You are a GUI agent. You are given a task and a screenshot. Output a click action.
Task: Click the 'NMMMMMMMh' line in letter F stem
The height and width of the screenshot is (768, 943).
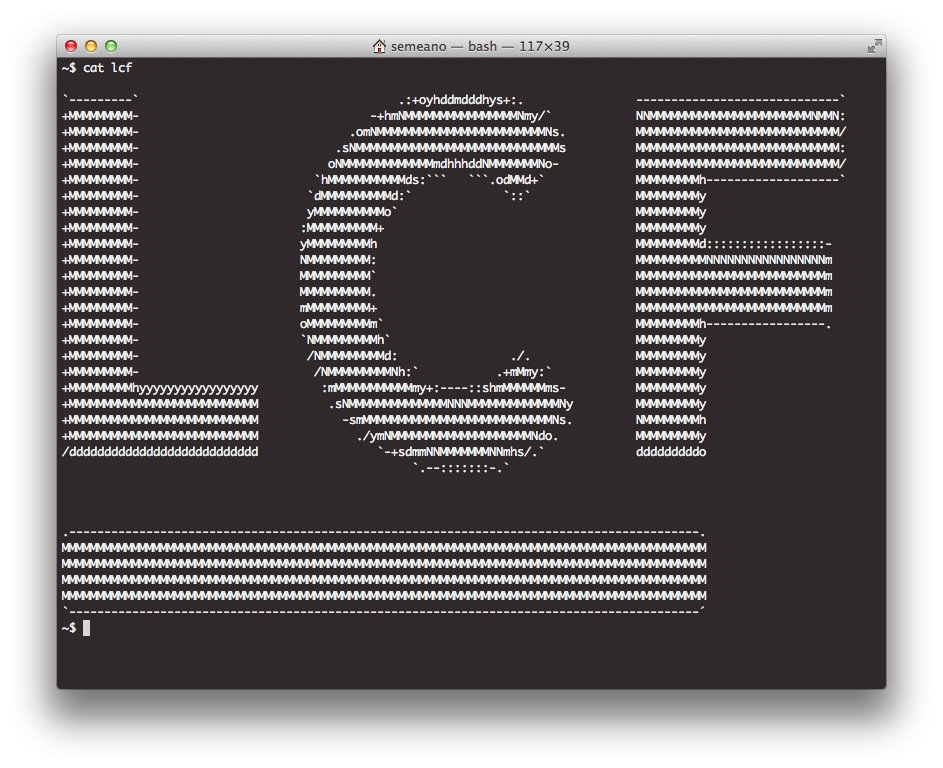(671, 420)
